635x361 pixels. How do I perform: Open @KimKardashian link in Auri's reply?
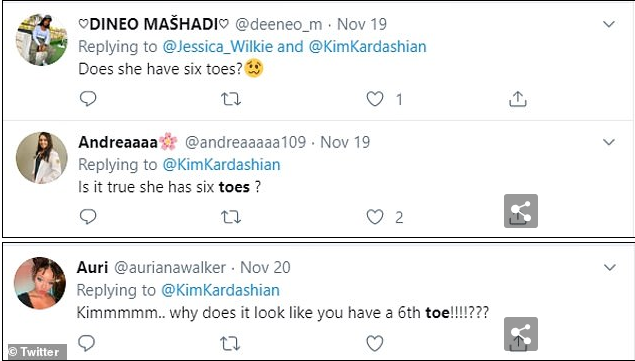pyautogui.click(x=220, y=290)
